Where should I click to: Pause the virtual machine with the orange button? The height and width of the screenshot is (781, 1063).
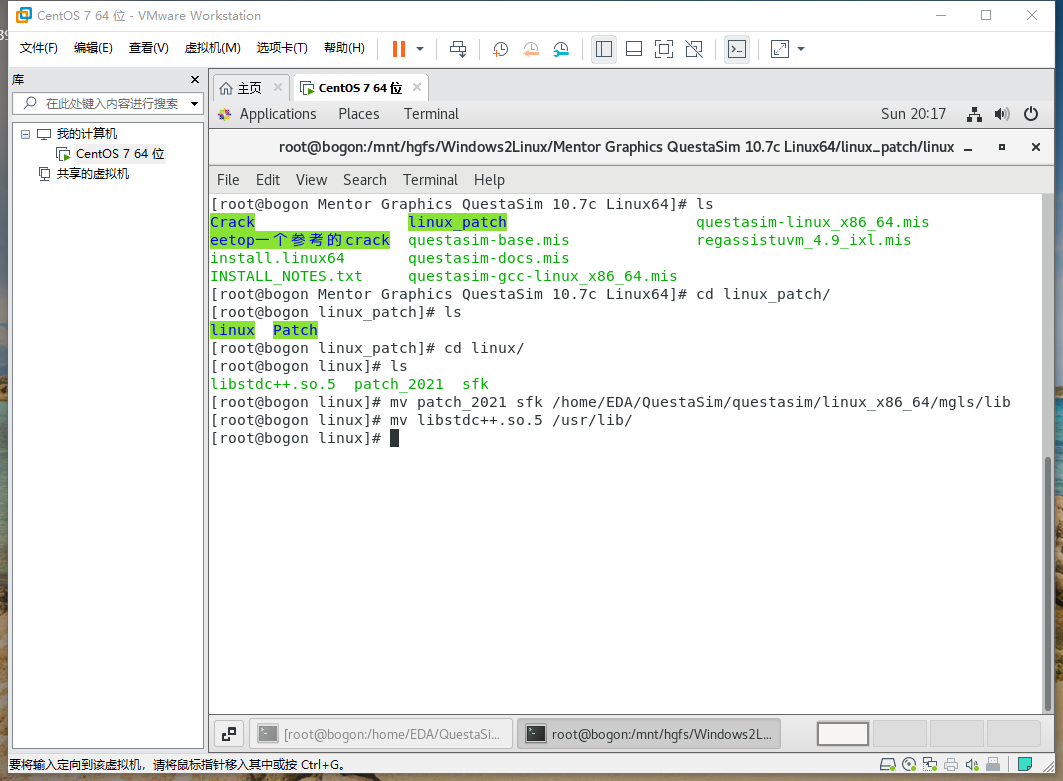tap(399, 49)
